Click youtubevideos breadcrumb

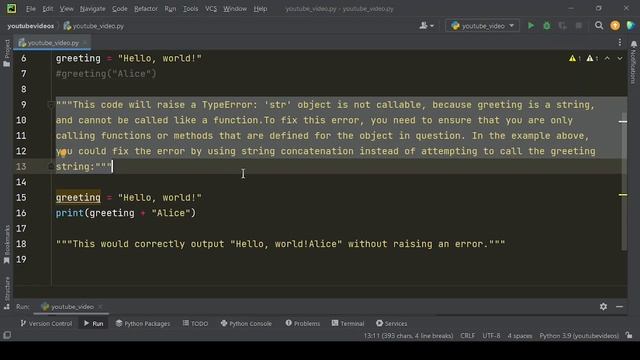31,26
